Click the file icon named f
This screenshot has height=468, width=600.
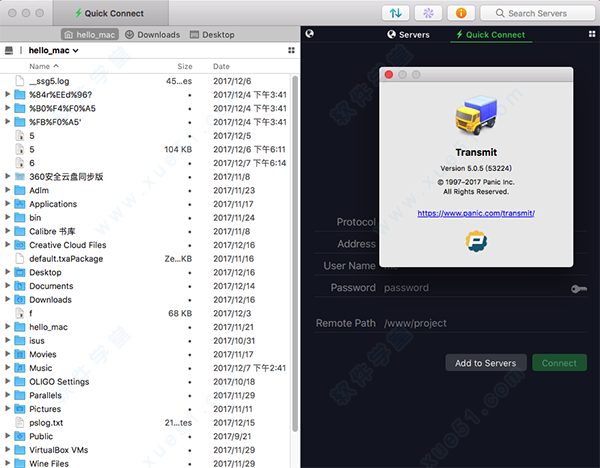pyautogui.click(x=20, y=313)
